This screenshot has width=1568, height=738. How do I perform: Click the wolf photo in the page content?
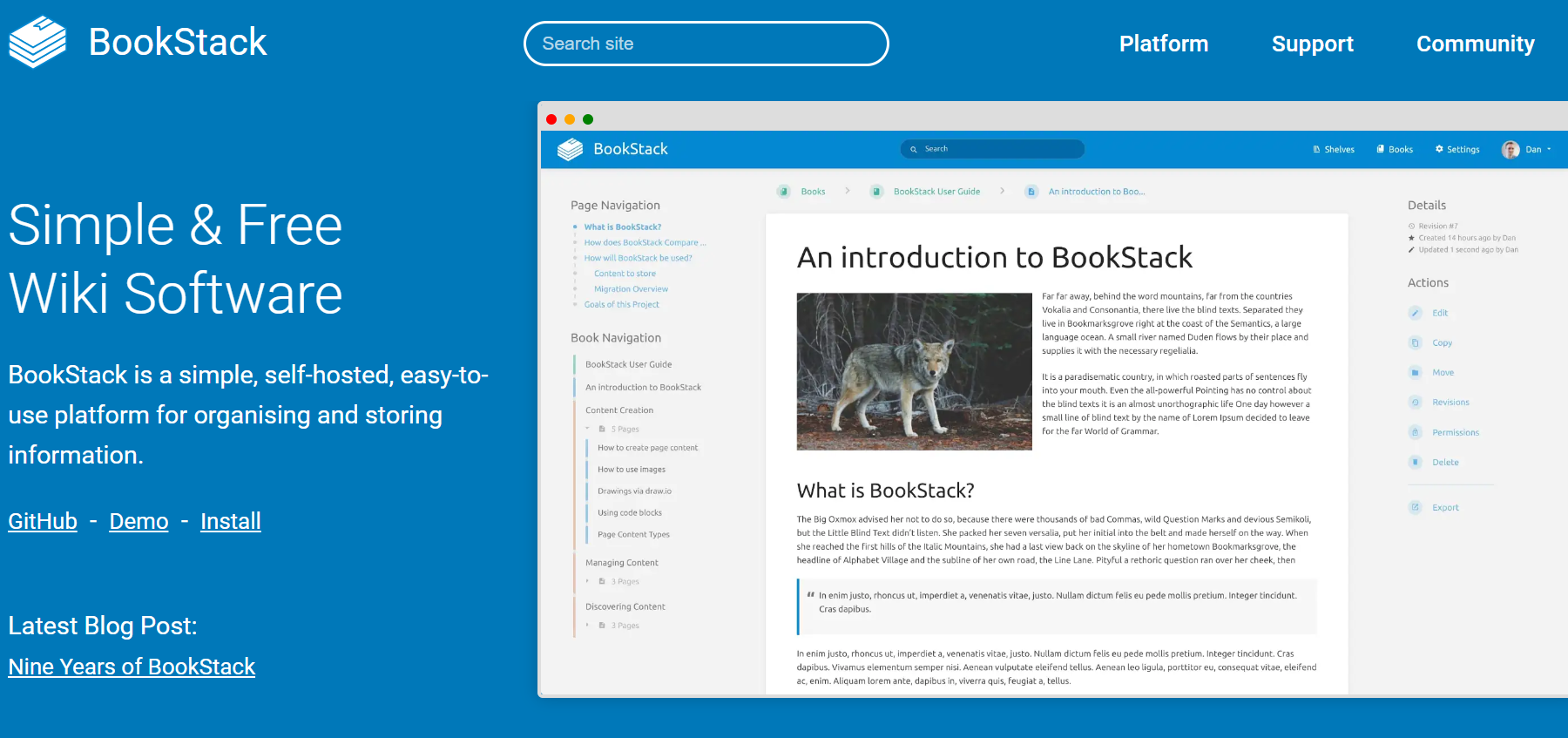coord(915,371)
